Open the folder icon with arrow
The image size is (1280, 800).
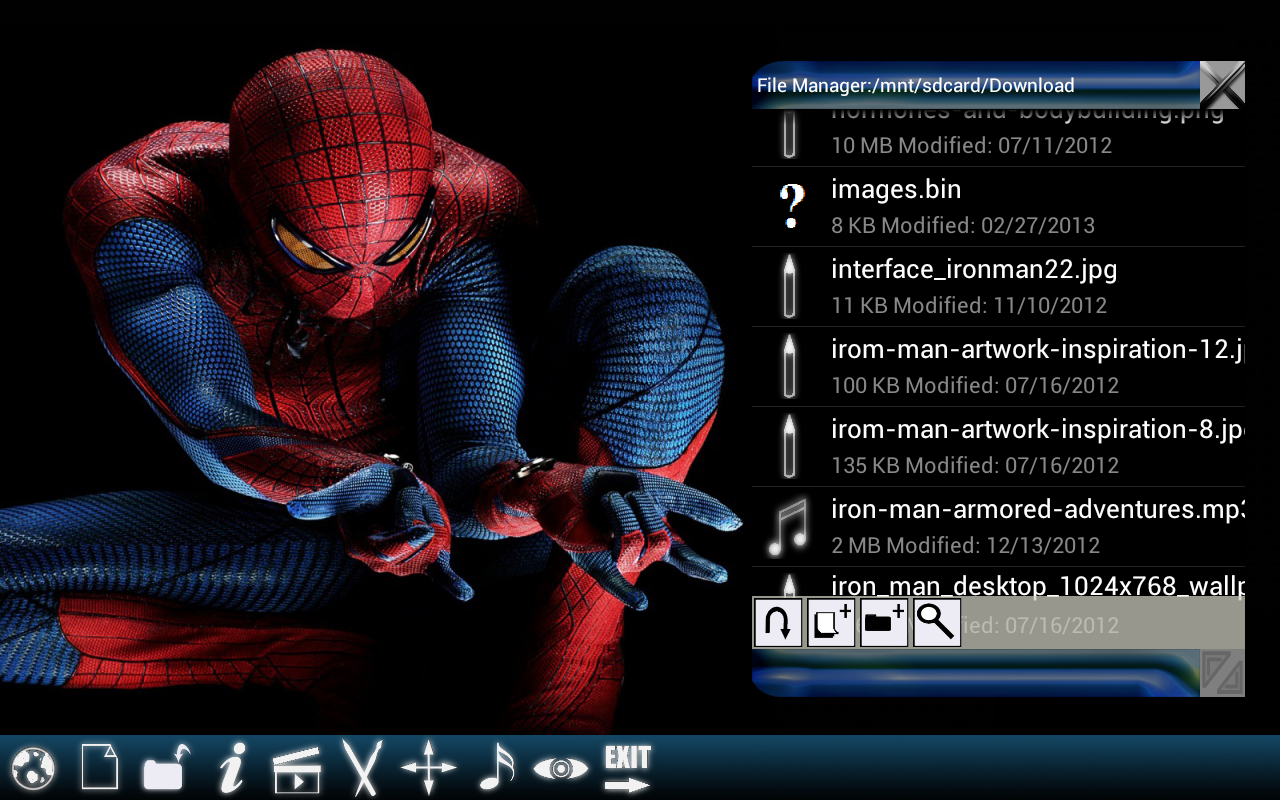(x=165, y=767)
